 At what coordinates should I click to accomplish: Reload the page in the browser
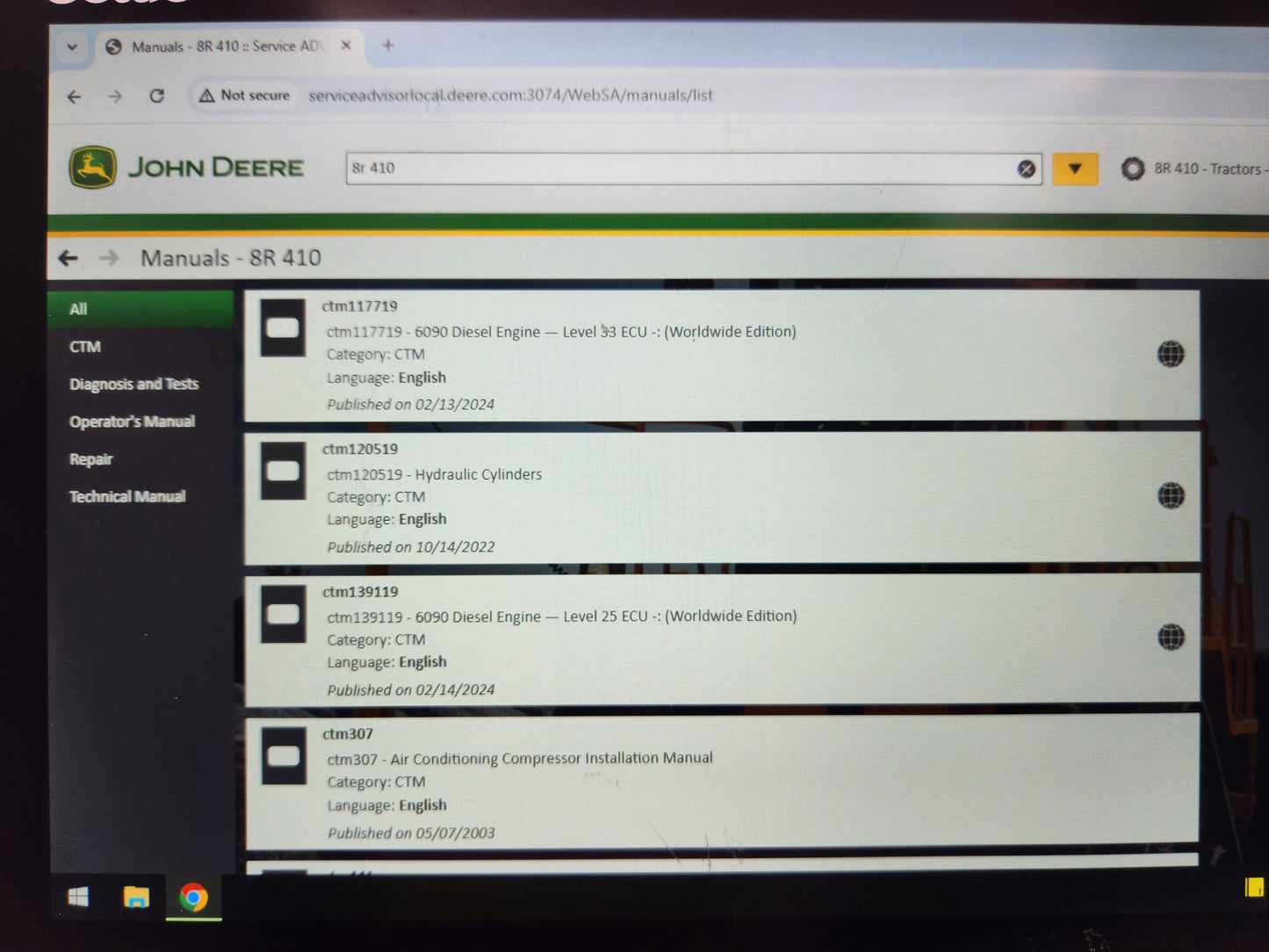(x=157, y=97)
